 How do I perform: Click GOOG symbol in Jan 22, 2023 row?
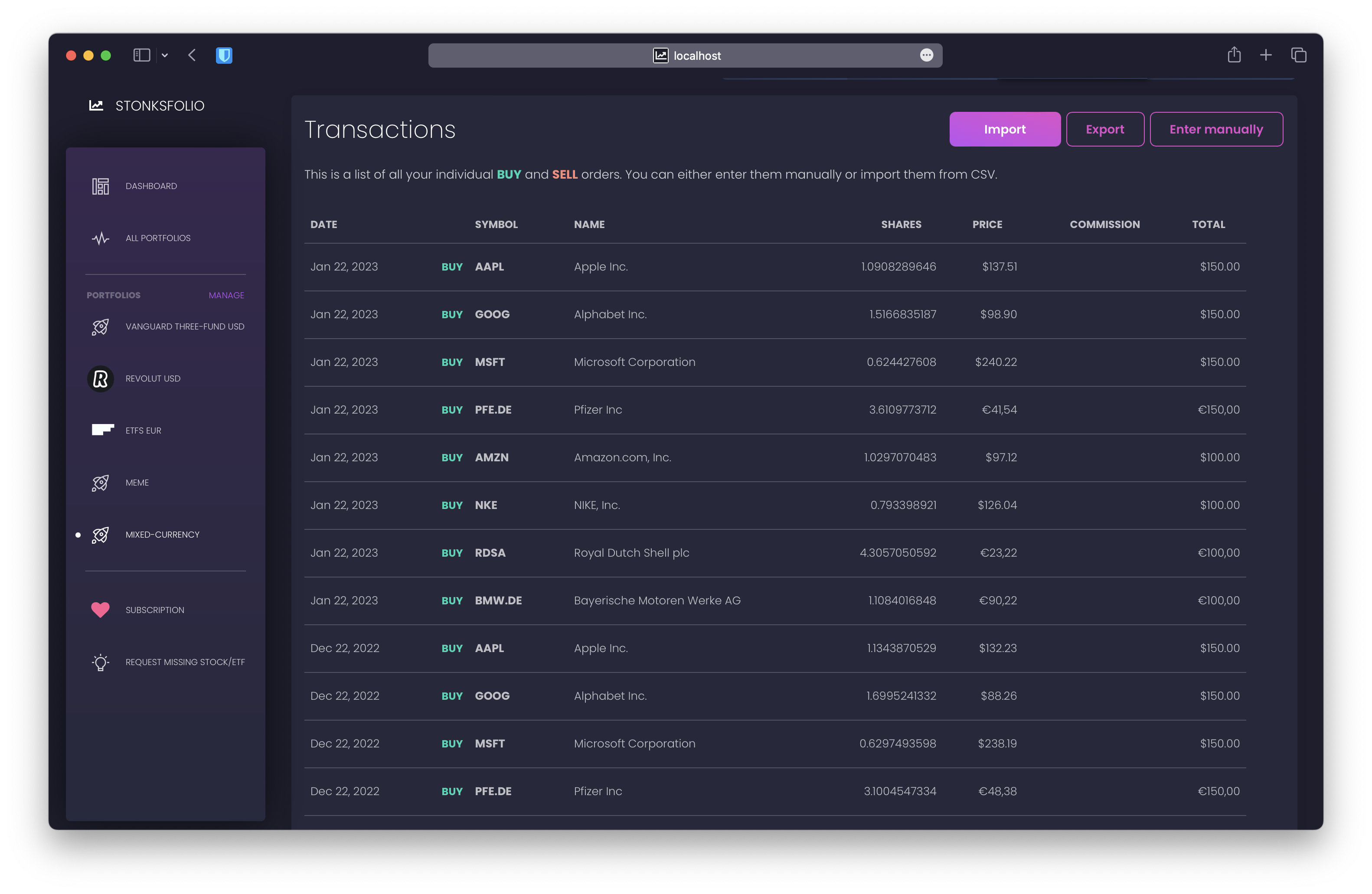(x=492, y=314)
